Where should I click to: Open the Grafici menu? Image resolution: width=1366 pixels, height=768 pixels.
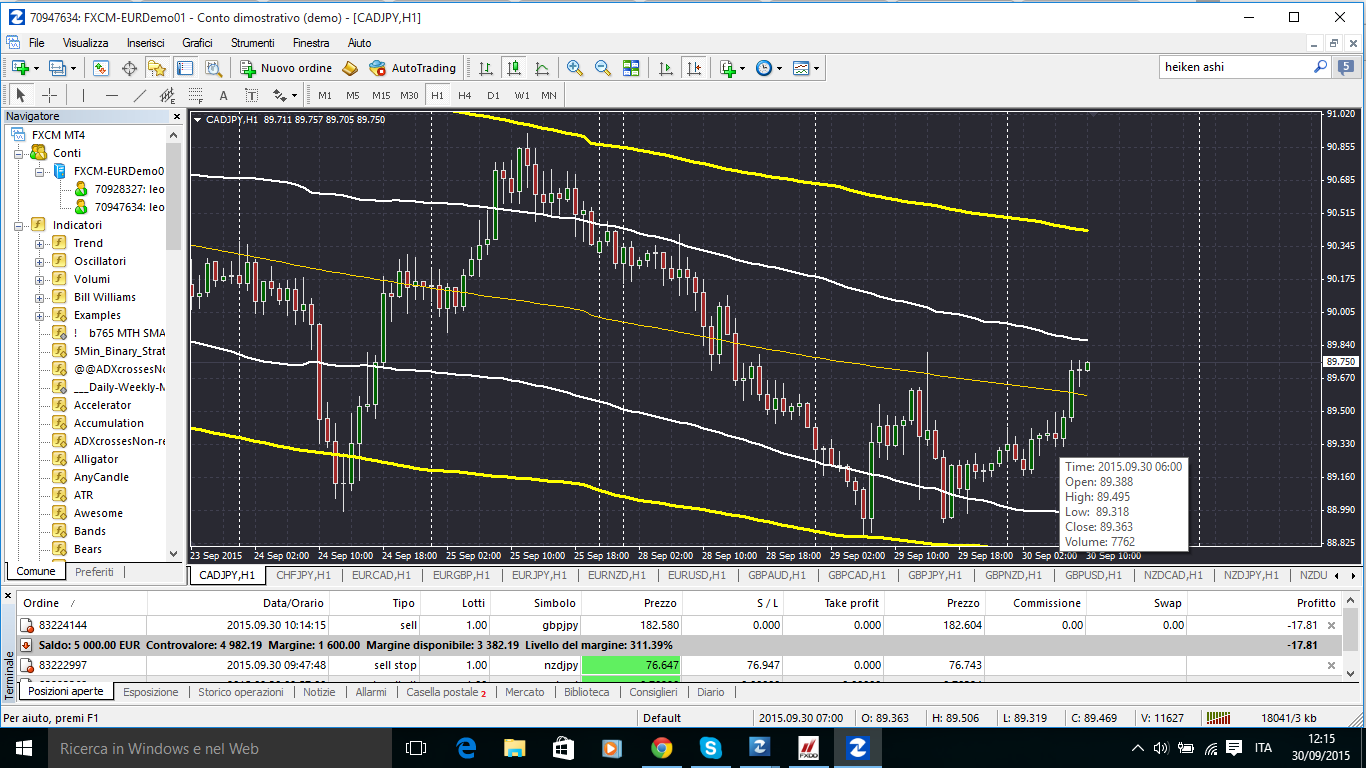tap(197, 43)
